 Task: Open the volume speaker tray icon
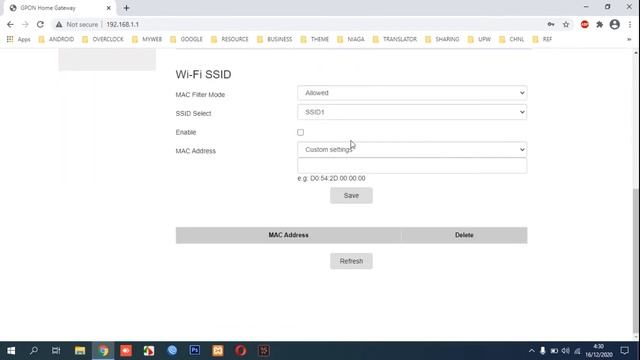tap(565, 351)
